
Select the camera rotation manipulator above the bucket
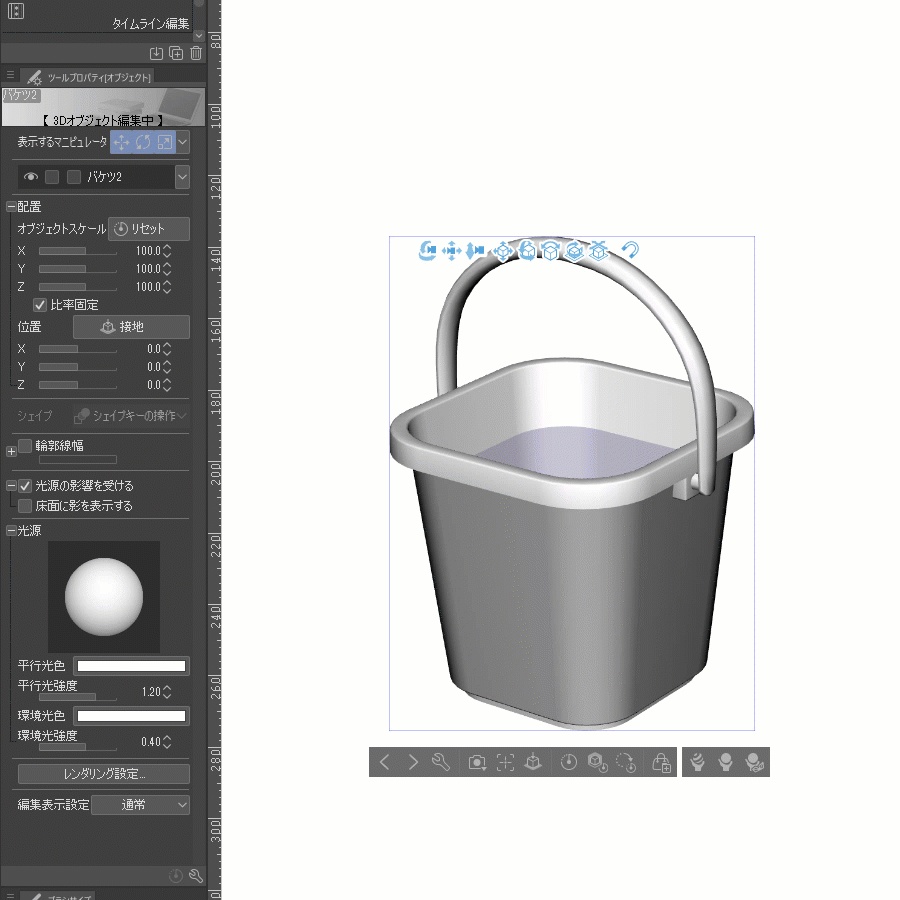coord(427,250)
